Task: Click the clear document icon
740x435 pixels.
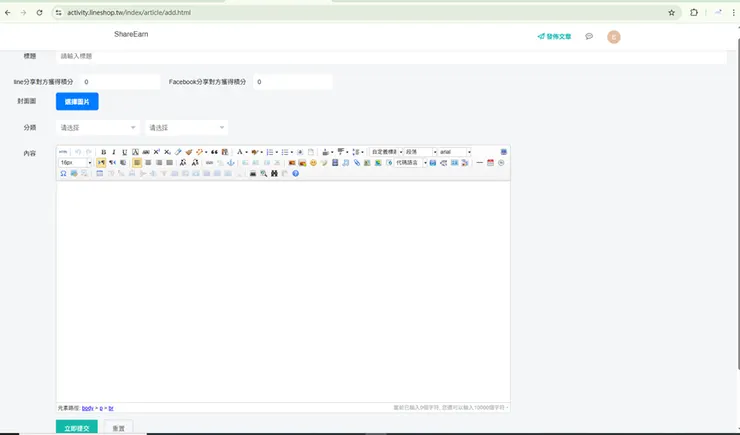Action: pyautogui.click(x=311, y=152)
